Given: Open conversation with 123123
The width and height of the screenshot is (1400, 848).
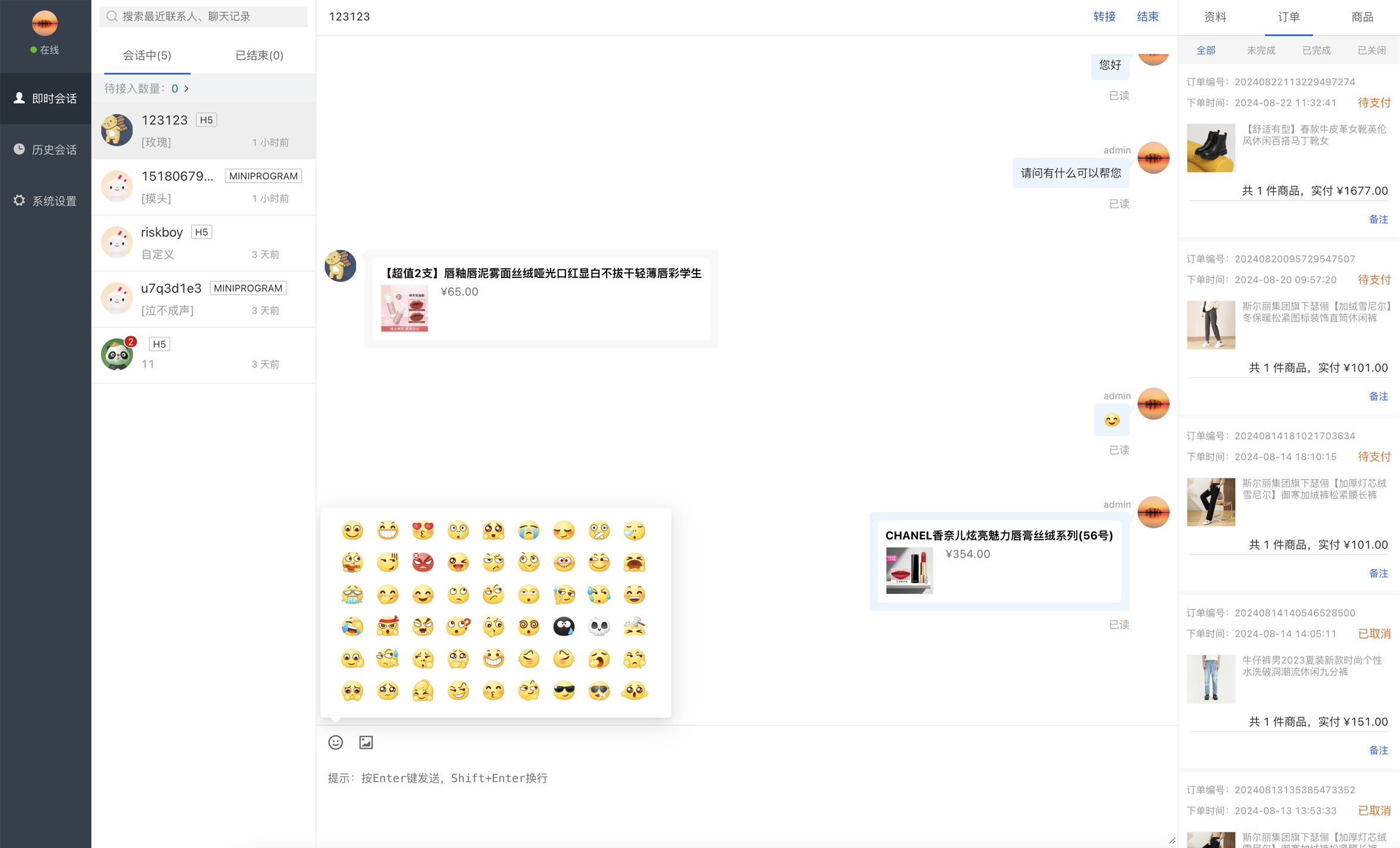Looking at the screenshot, I should pos(204,131).
